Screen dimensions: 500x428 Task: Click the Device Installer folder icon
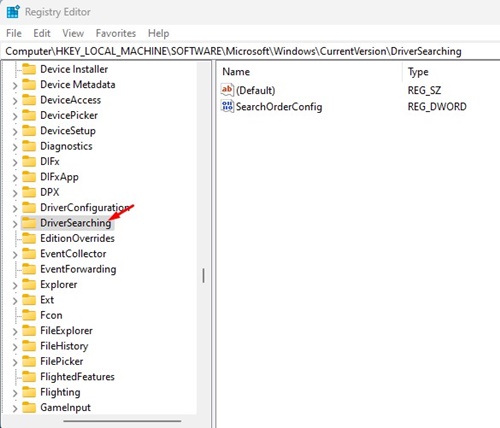coord(29,69)
